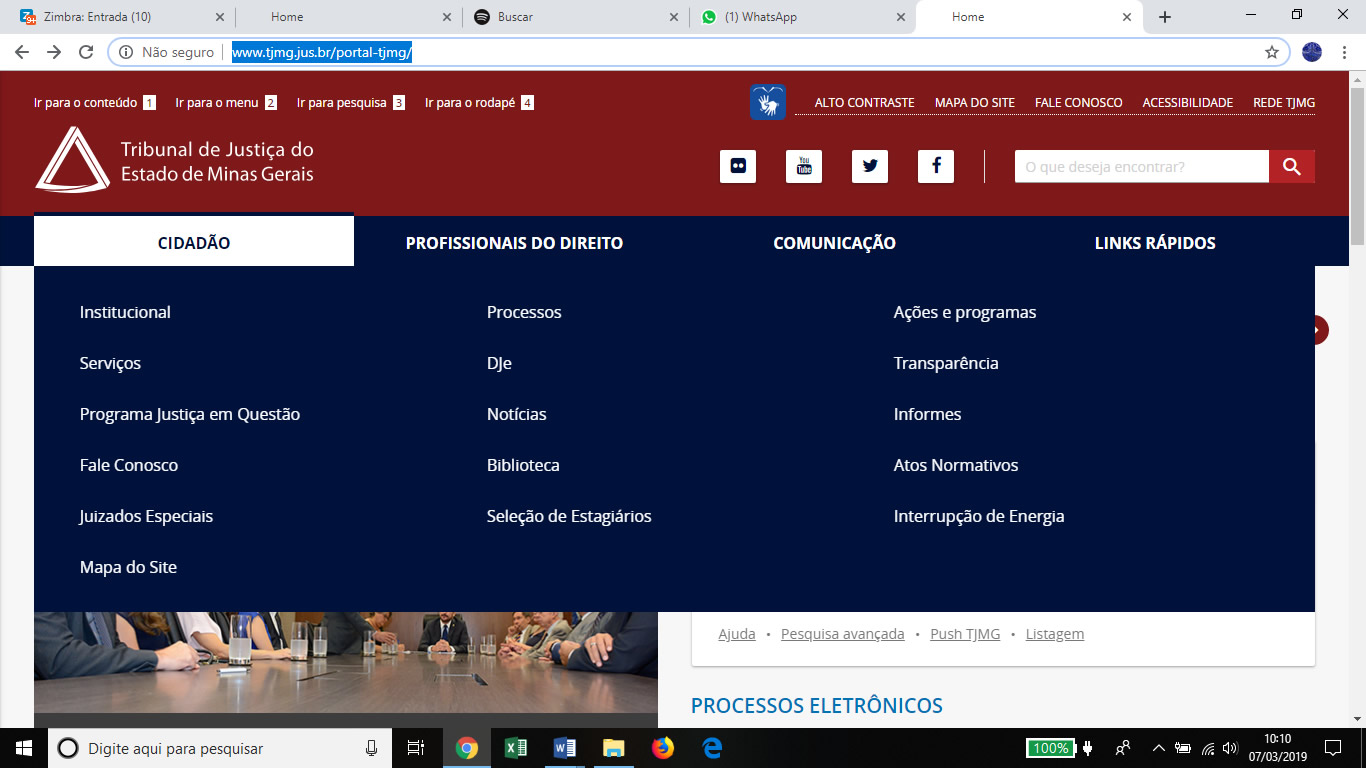Viewport: 1366px width, 768px height.
Task: Open the Links Rápidos dropdown menu
Action: [1155, 243]
